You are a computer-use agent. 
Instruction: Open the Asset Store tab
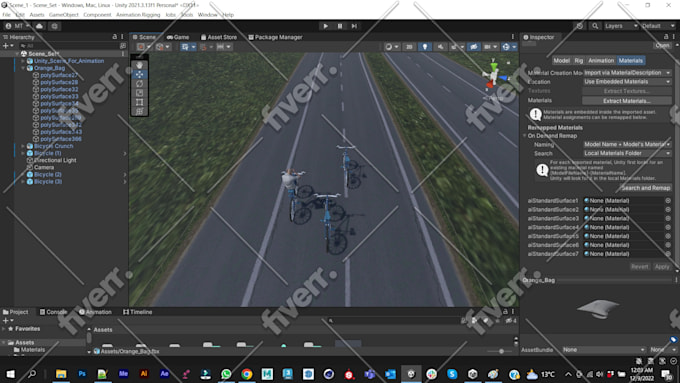[x=219, y=37]
